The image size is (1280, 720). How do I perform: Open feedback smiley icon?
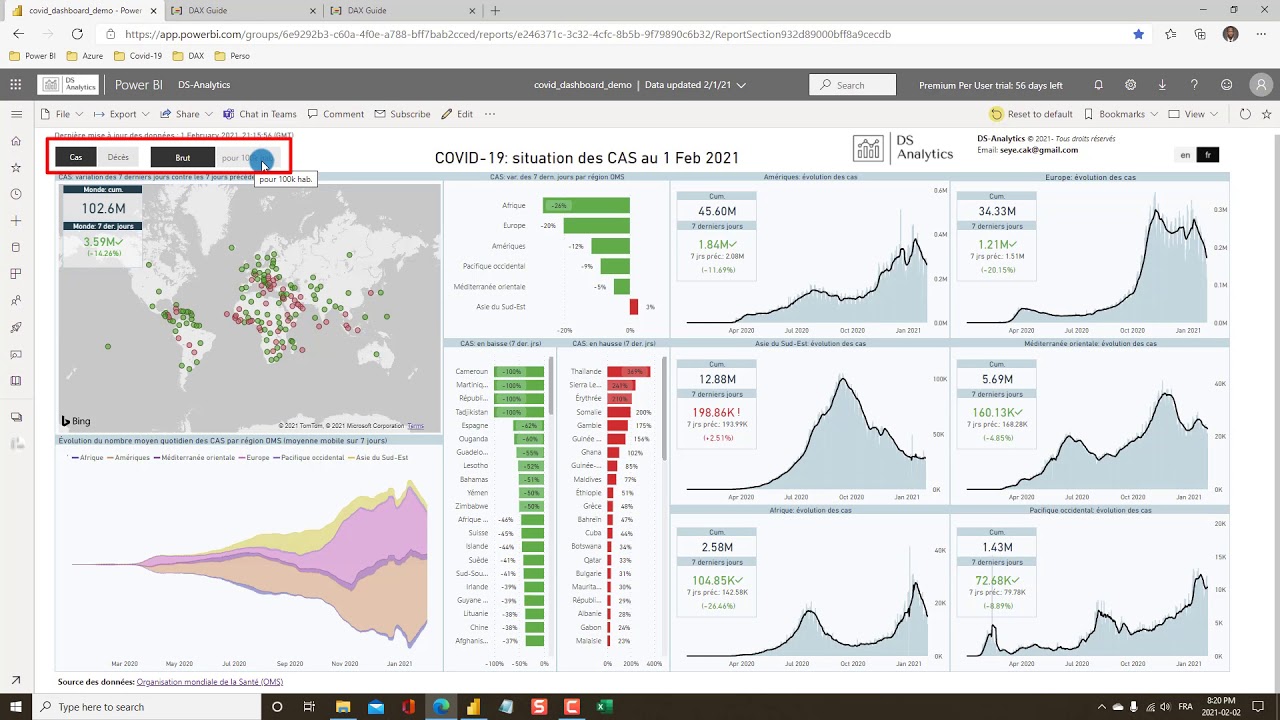(1226, 85)
